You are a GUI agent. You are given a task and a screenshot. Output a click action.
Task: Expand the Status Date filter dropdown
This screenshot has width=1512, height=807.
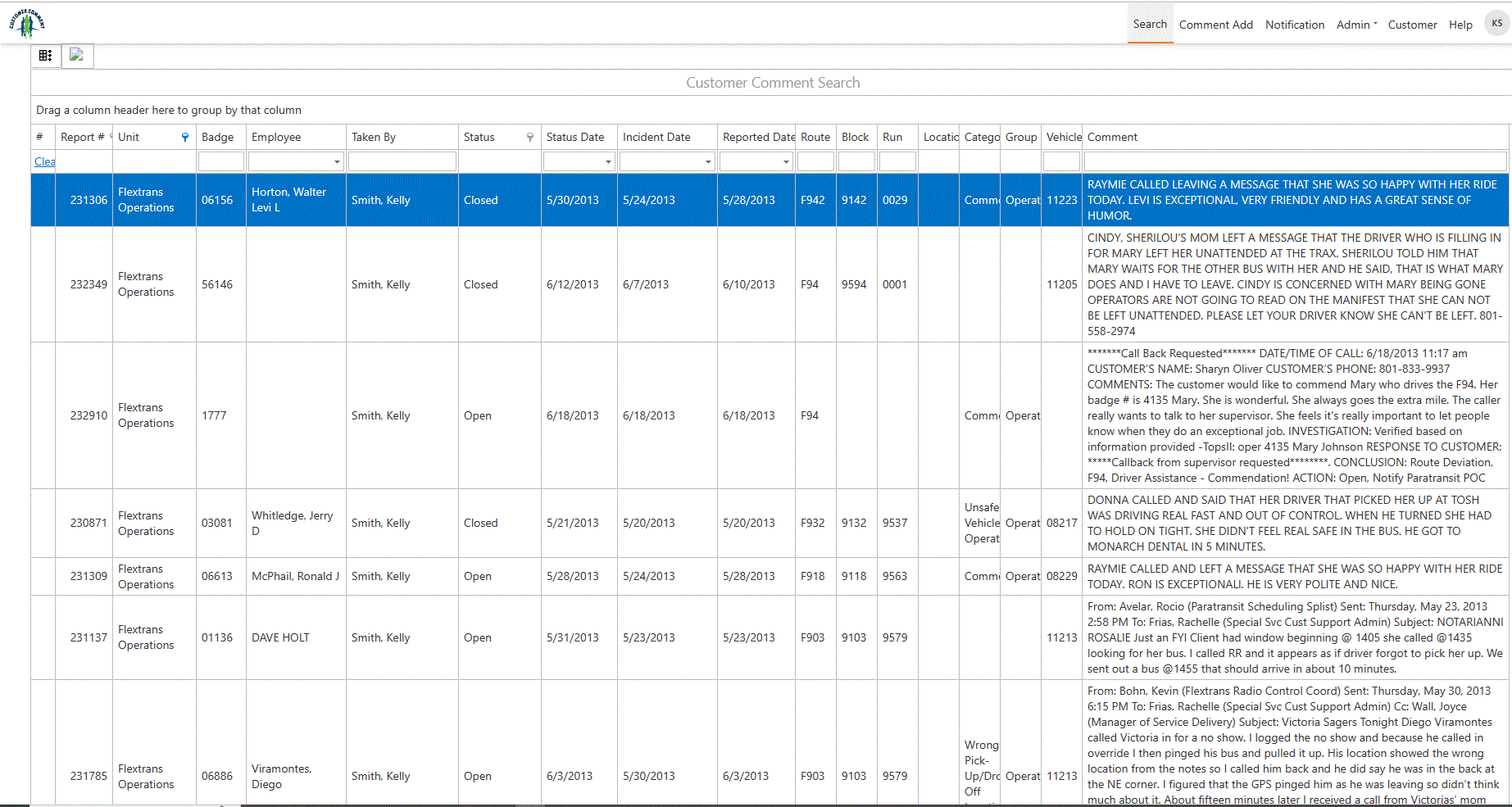click(608, 162)
